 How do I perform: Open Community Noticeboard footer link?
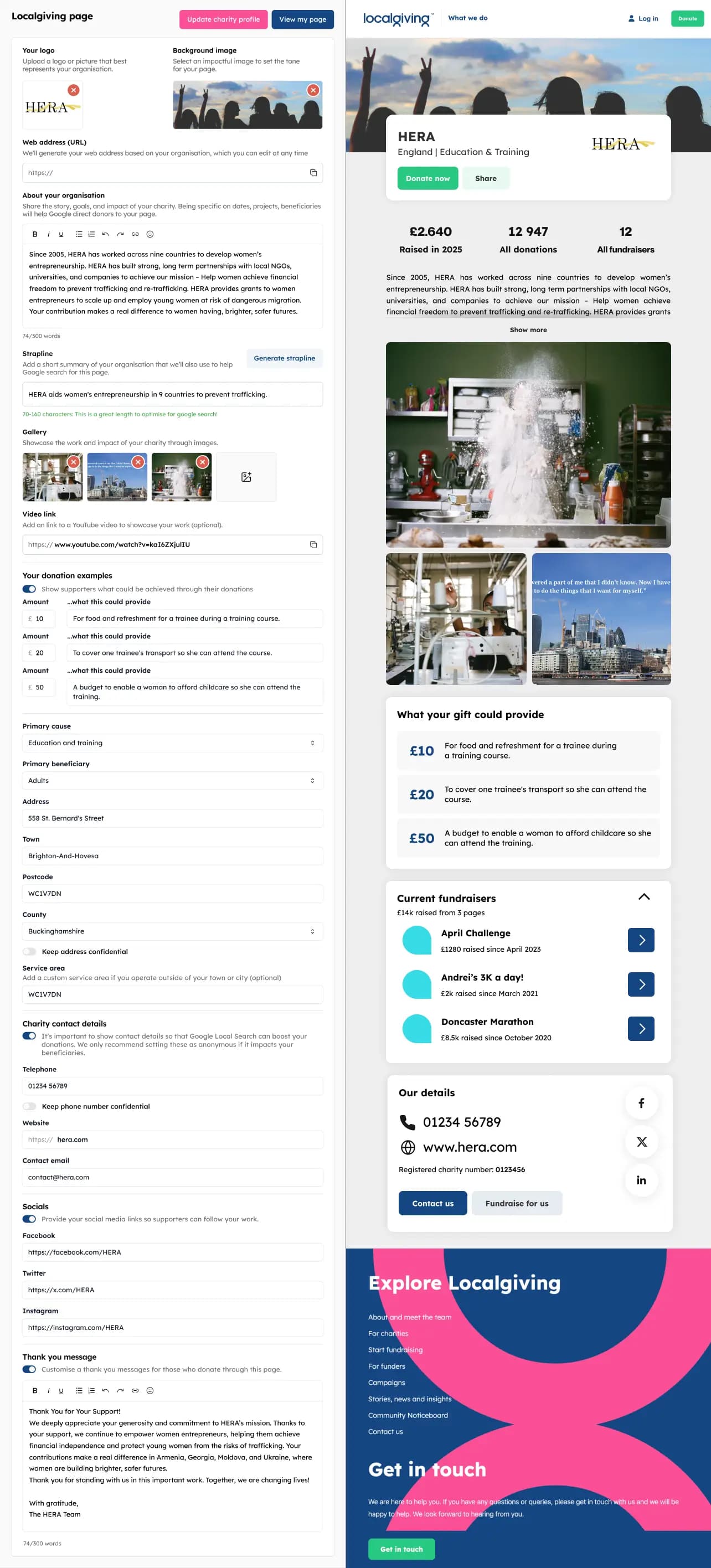(x=408, y=1416)
